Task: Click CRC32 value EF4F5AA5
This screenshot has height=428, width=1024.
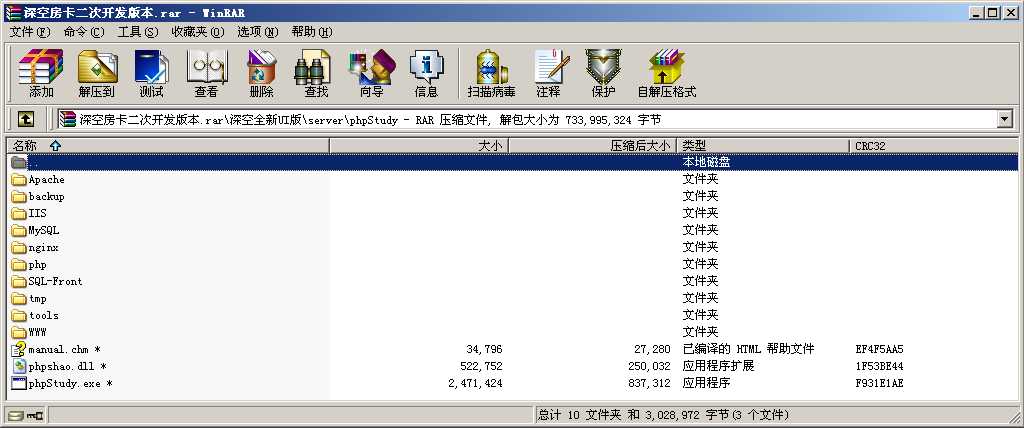Action: 879,350
